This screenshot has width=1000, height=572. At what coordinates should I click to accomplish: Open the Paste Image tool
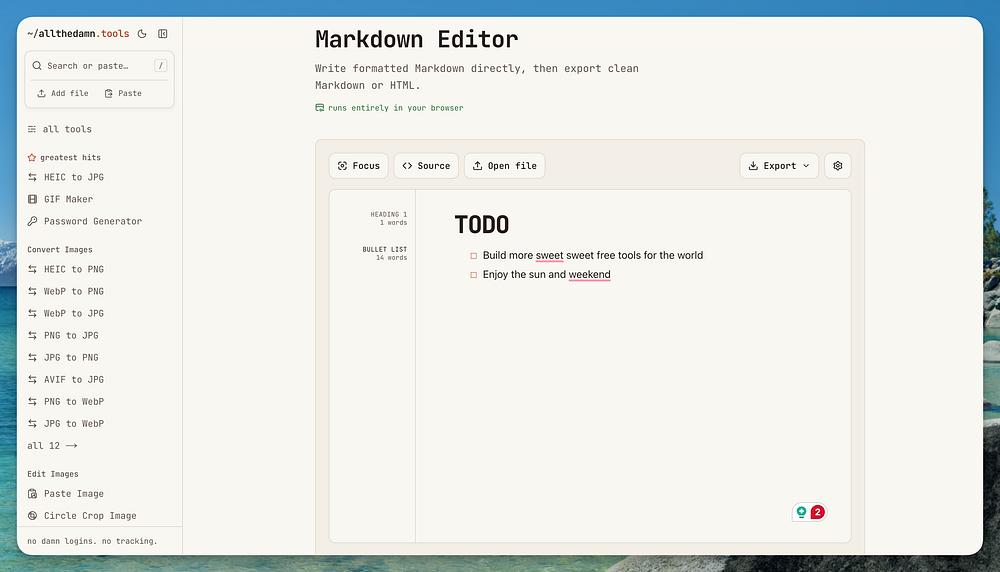point(66,494)
